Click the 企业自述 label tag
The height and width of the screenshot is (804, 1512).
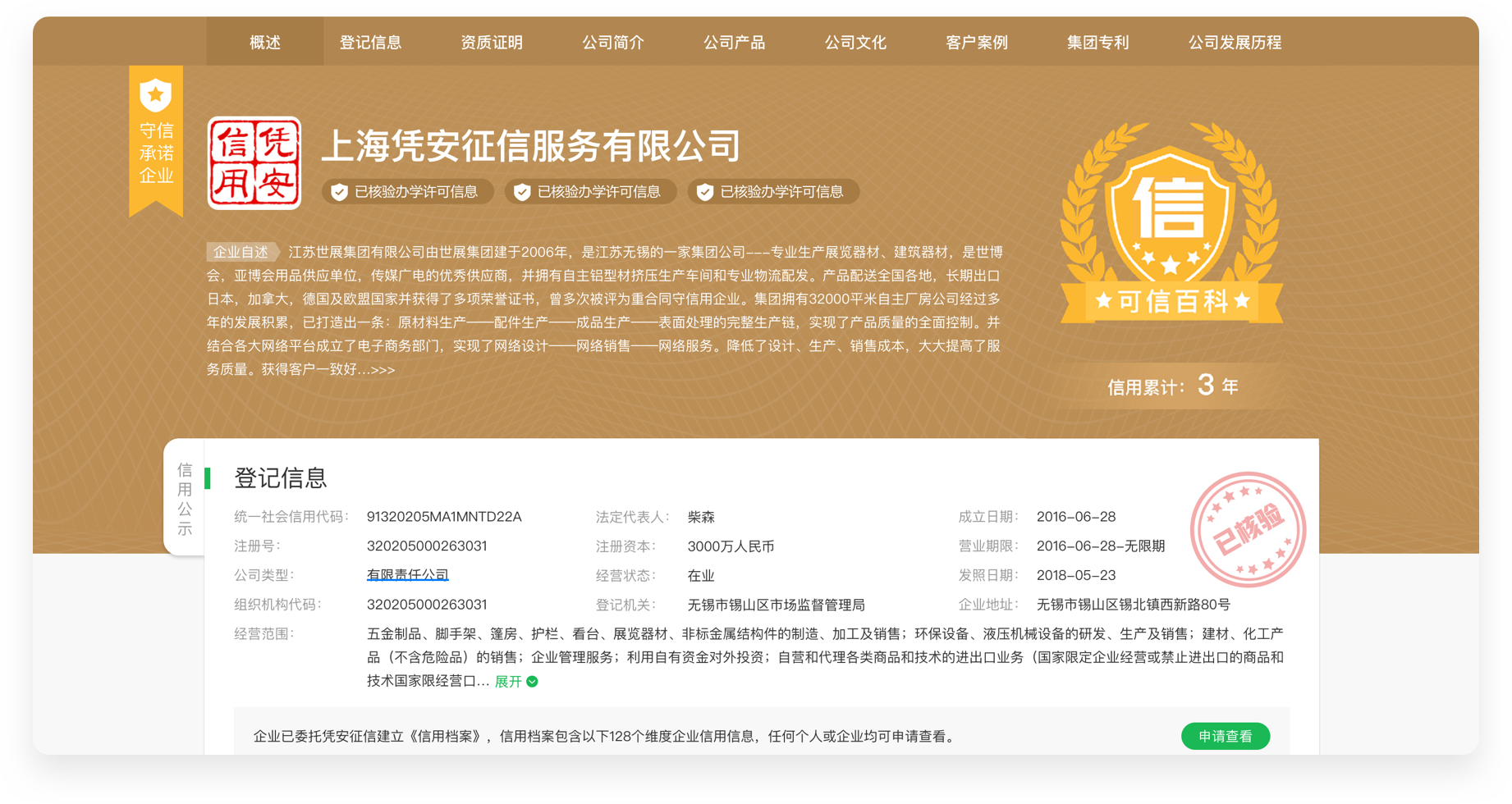coord(241,252)
